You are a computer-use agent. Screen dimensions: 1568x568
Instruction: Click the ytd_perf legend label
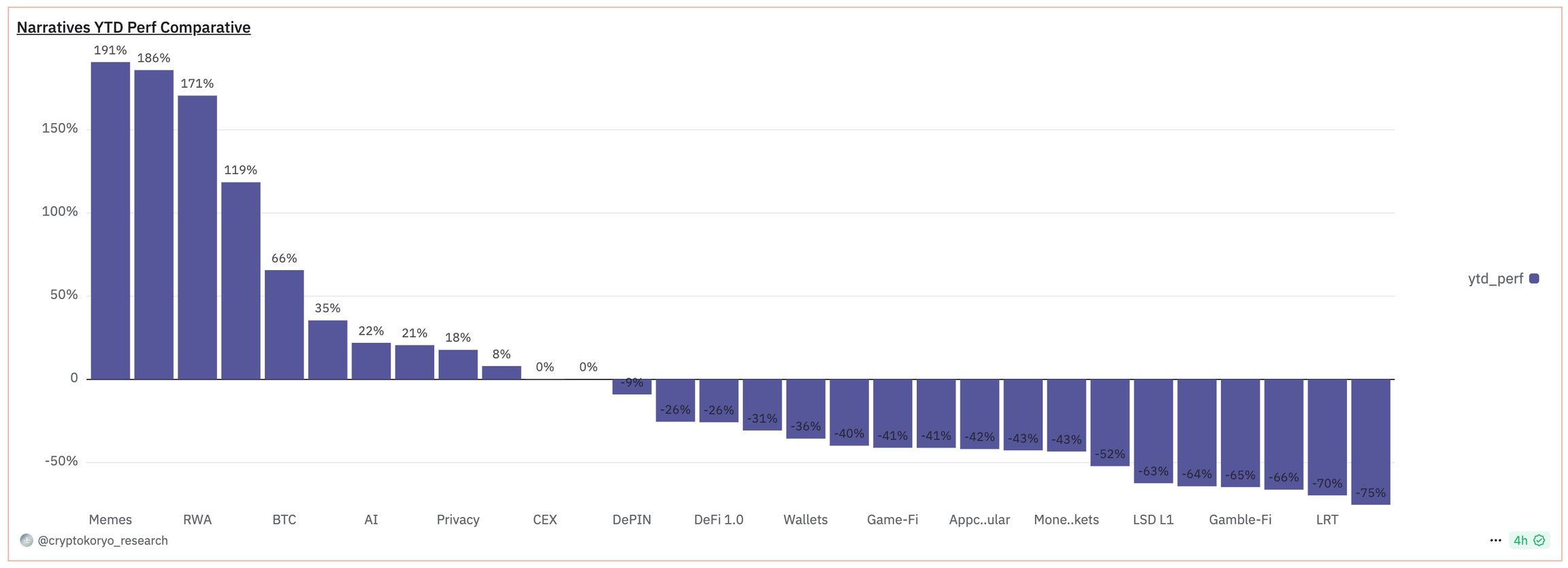coord(1495,278)
